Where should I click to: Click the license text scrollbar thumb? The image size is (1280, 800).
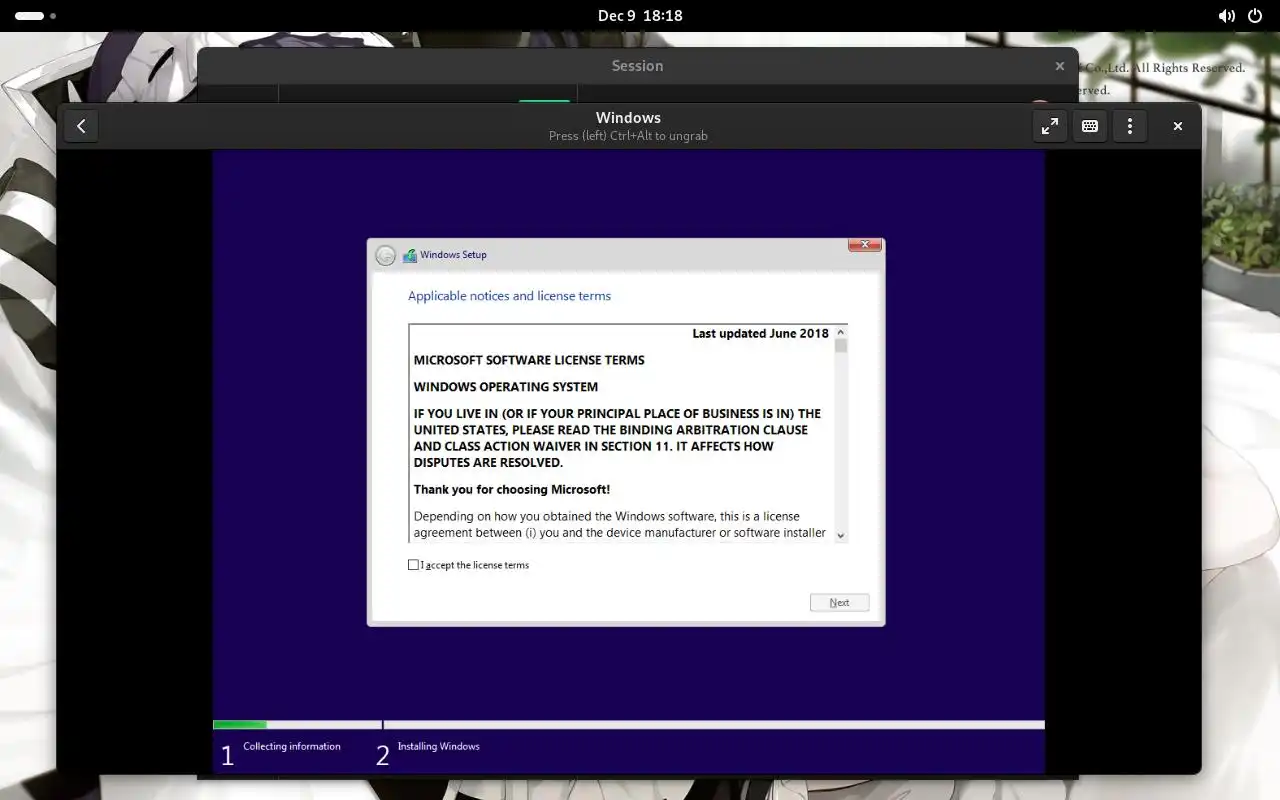click(x=841, y=346)
